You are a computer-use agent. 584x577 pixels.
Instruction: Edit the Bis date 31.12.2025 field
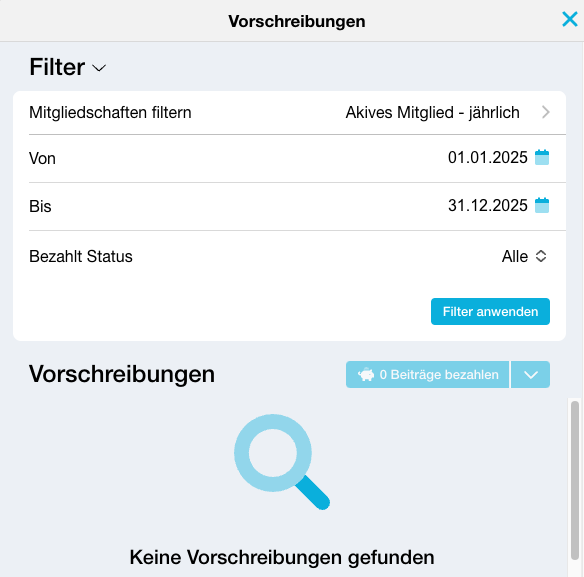coord(488,206)
